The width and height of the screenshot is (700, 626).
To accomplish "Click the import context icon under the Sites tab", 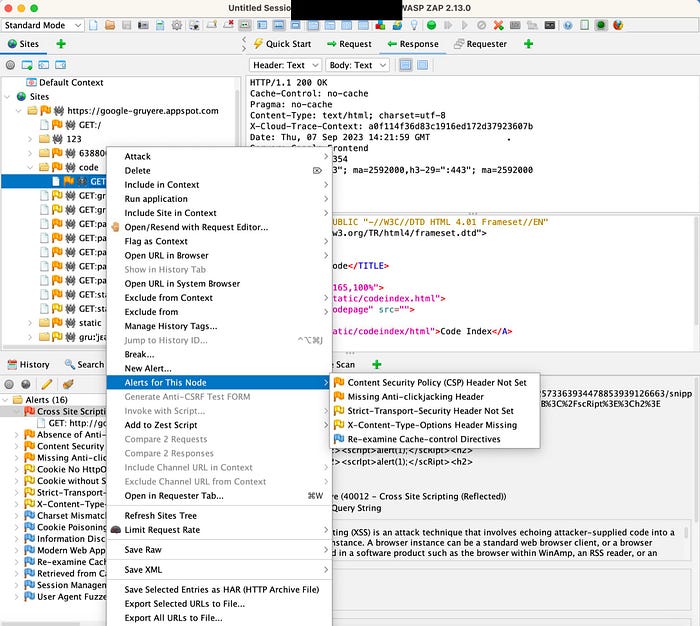I will click(43, 65).
